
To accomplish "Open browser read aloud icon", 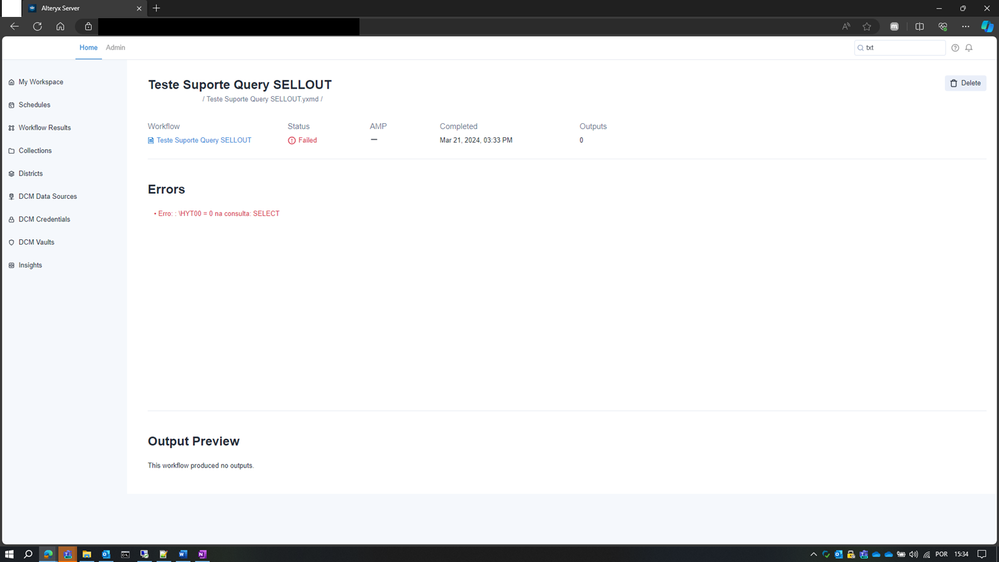I will pos(846,27).
